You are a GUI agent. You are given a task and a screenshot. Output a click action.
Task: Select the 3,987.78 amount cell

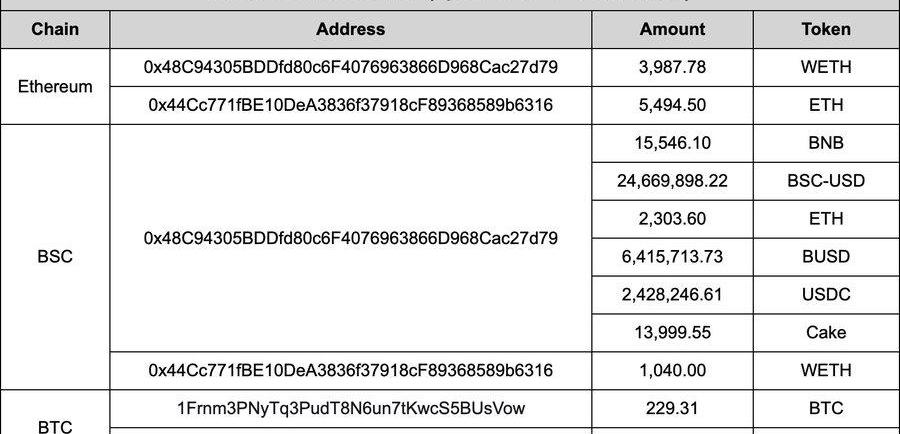[x=672, y=67]
